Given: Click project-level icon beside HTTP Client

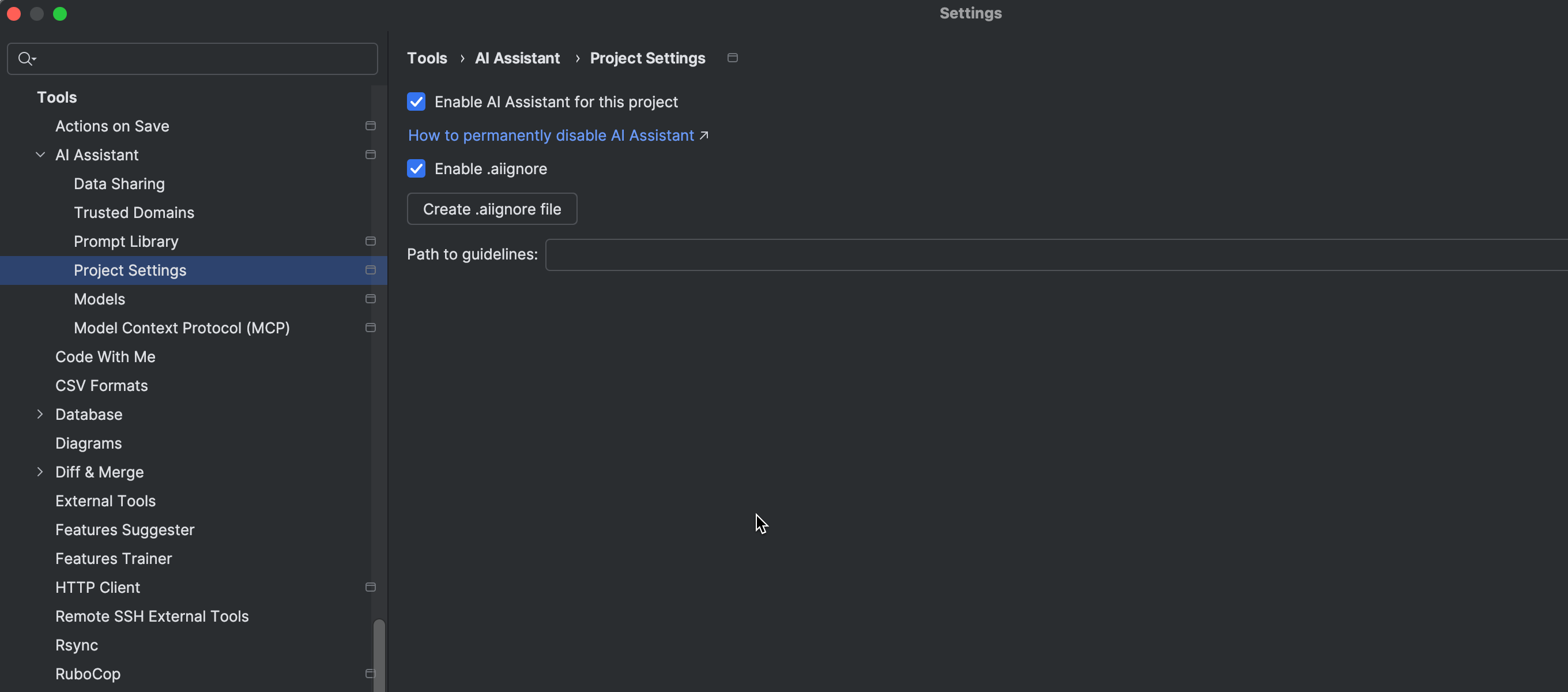Looking at the screenshot, I should pos(370,587).
